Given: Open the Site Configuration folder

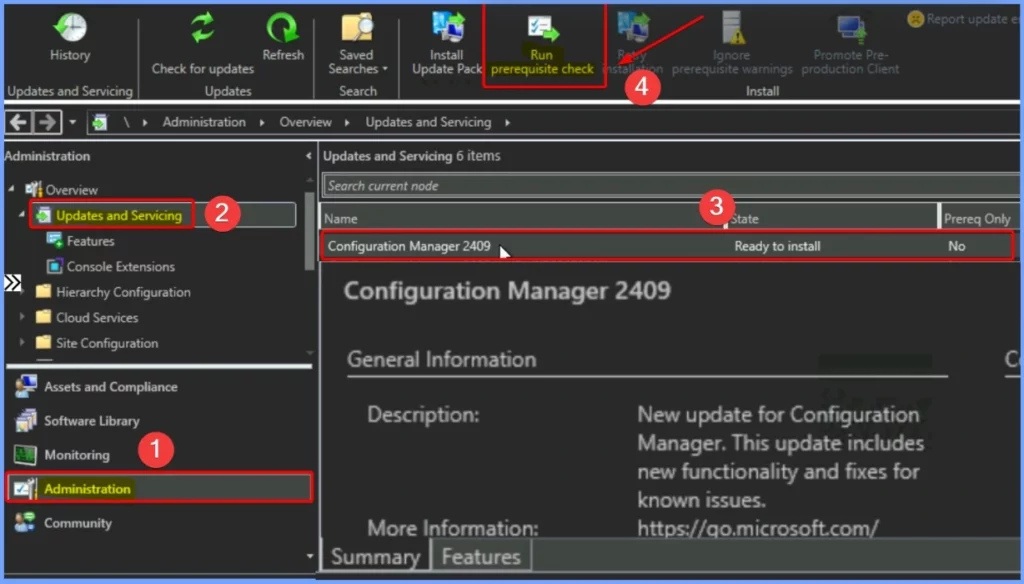Looking at the screenshot, I should tap(106, 343).
